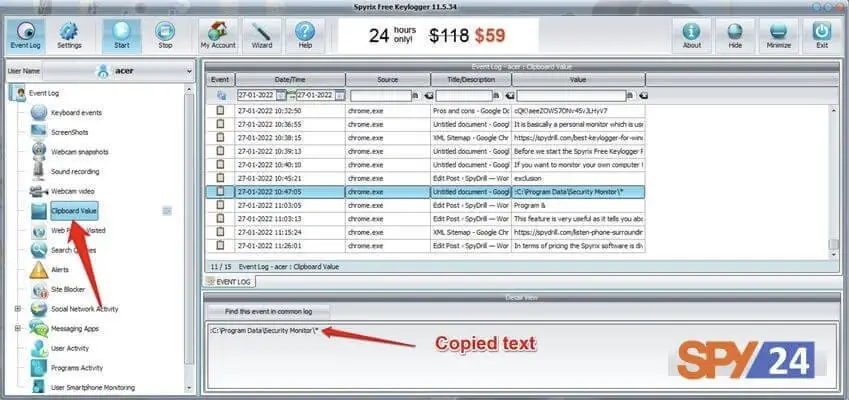Open User Smartphone Monitoring in the sidebar

click(93, 388)
